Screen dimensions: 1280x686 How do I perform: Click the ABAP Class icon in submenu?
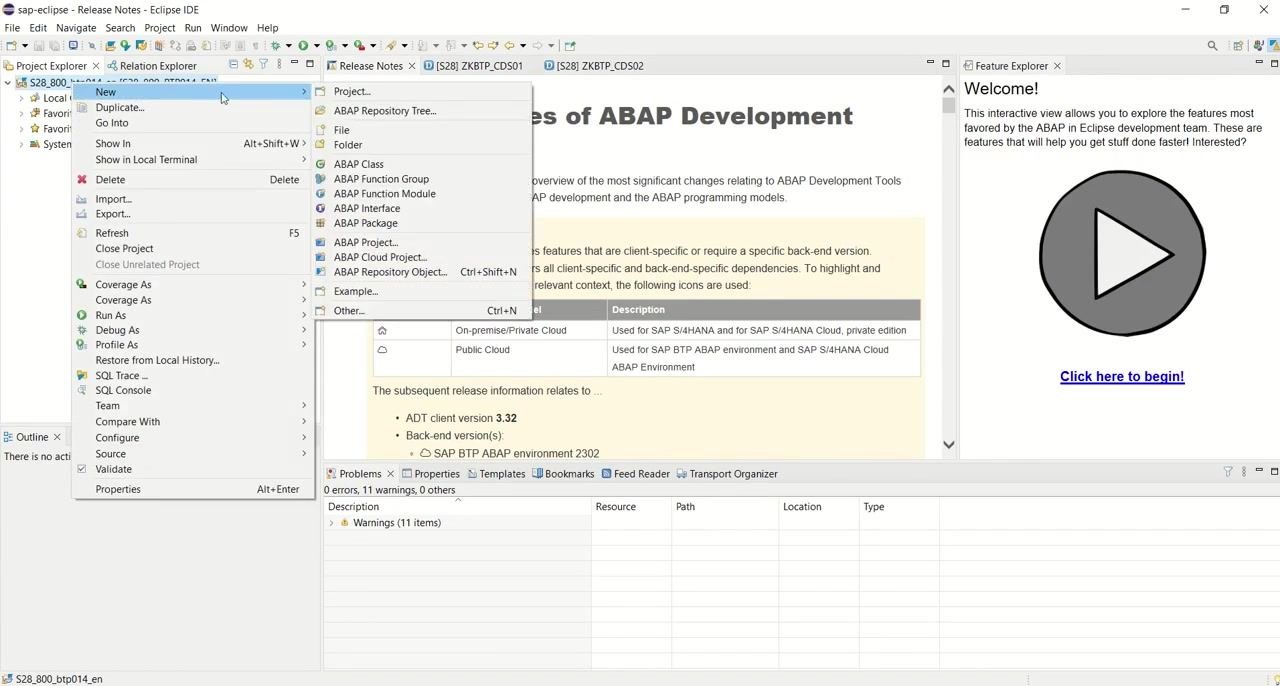(321, 164)
